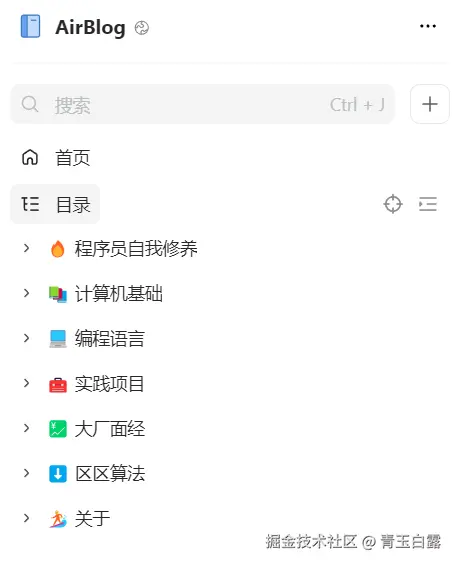
Task: Click the flame icon of 程序员自我修养
Action: pos(57,249)
